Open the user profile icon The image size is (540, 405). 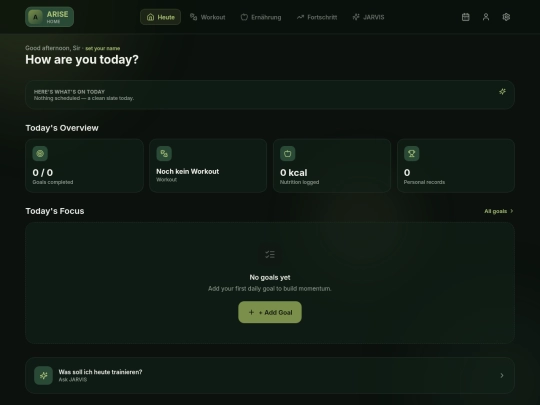[x=486, y=17]
